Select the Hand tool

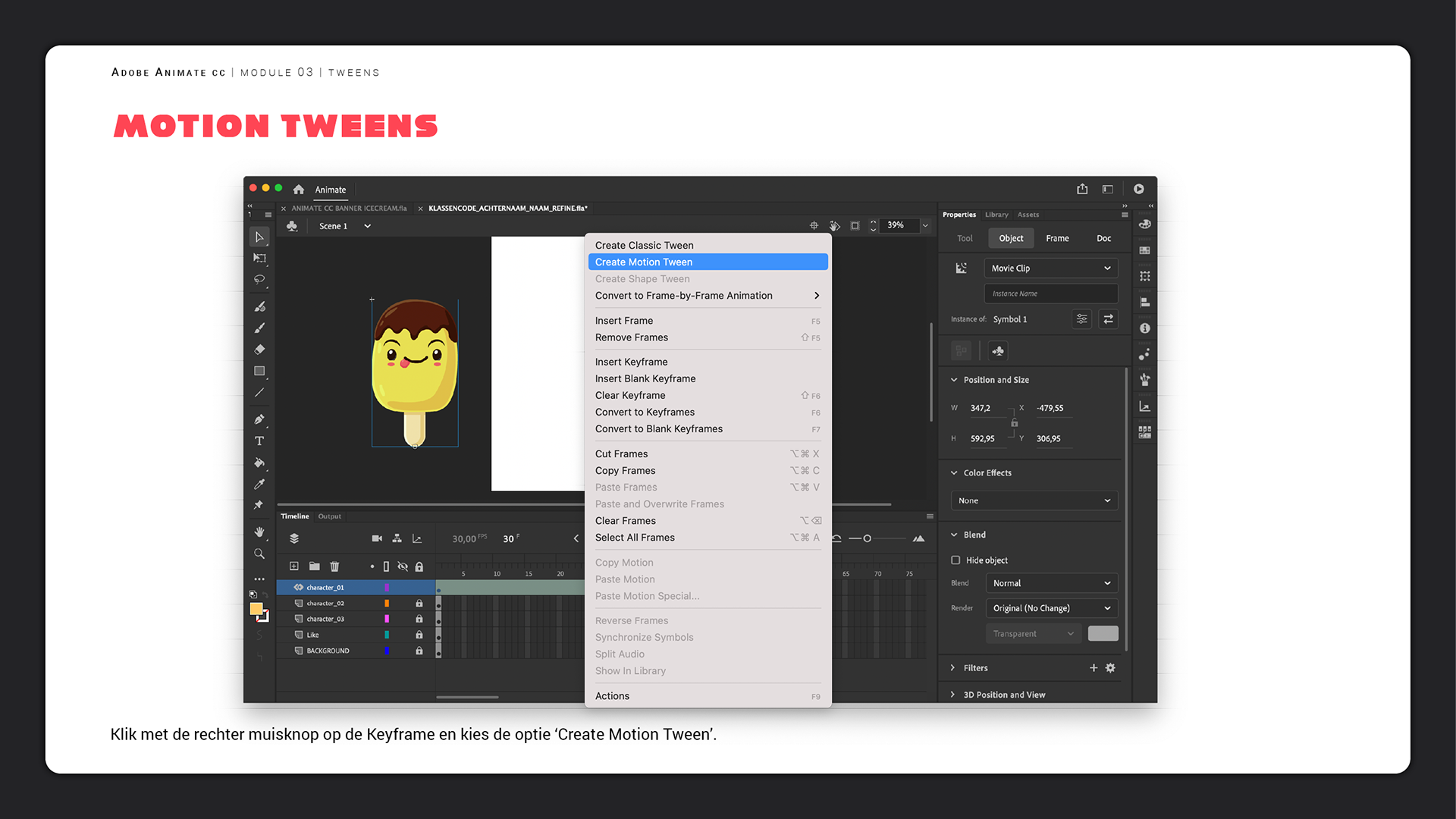pos(259,532)
